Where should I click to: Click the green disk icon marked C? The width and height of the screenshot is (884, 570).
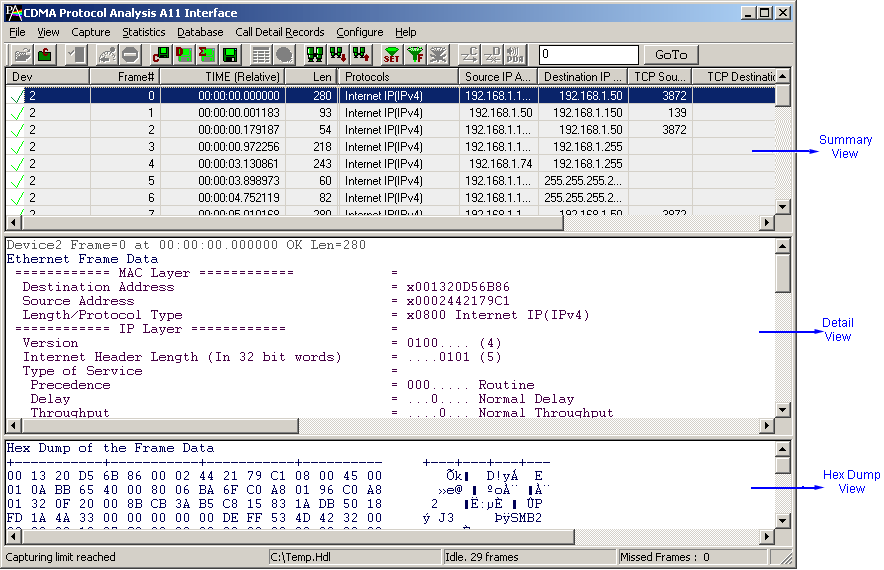click(x=161, y=55)
